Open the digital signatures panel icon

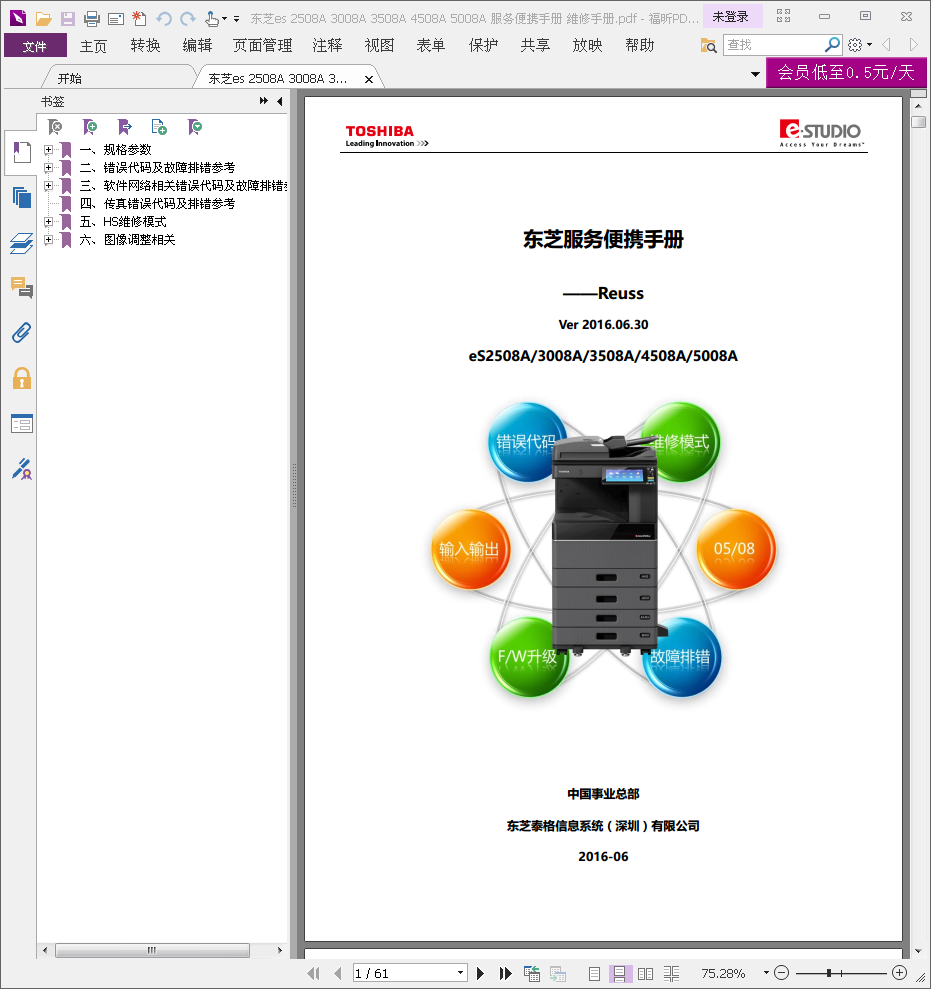tap(21, 469)
